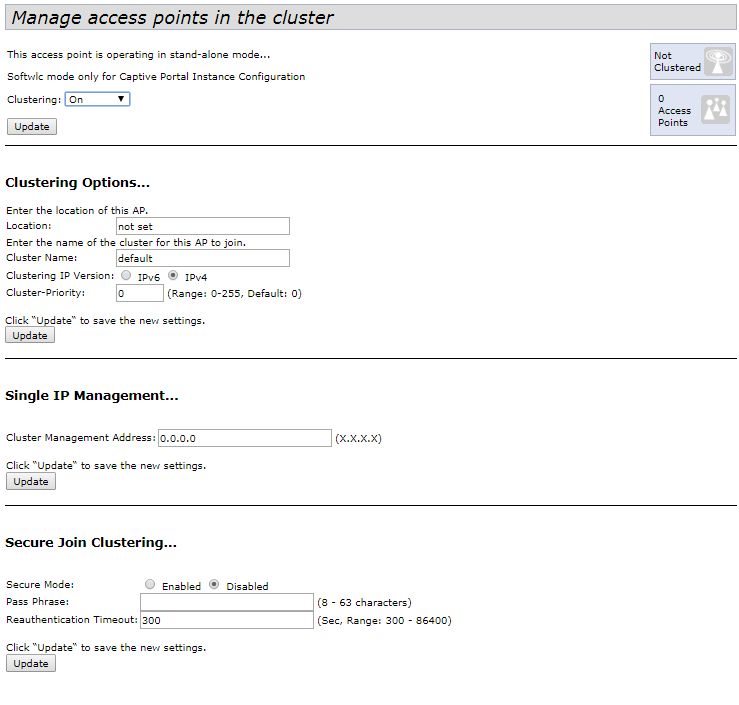Click the Reauthentication Timeout field
The height and width of the screenshot is (705, 739).
click(x=227, y=620)
